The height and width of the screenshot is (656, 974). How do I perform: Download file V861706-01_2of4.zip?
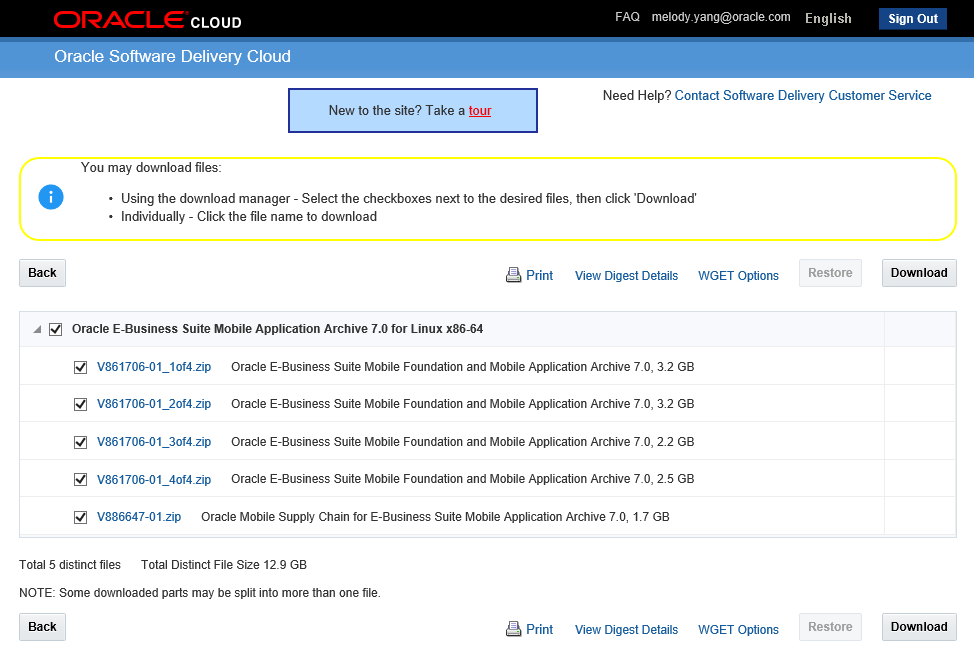click(154, 404)
